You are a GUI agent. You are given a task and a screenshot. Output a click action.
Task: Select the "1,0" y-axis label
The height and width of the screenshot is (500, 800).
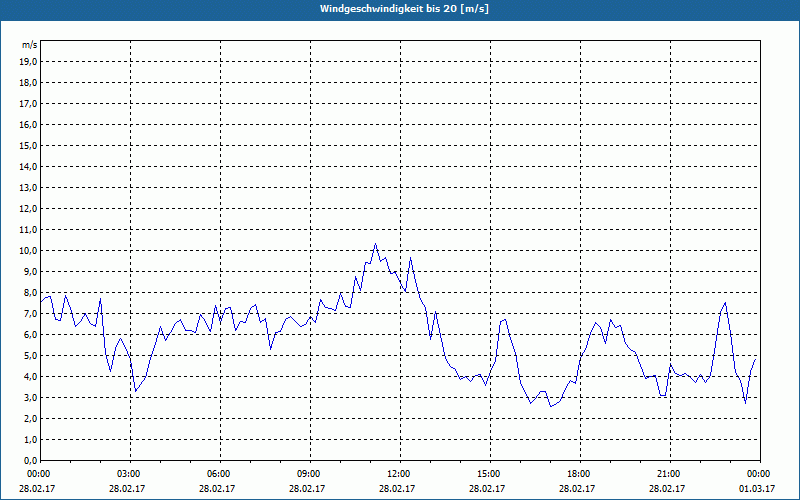[x=30, y=440]
